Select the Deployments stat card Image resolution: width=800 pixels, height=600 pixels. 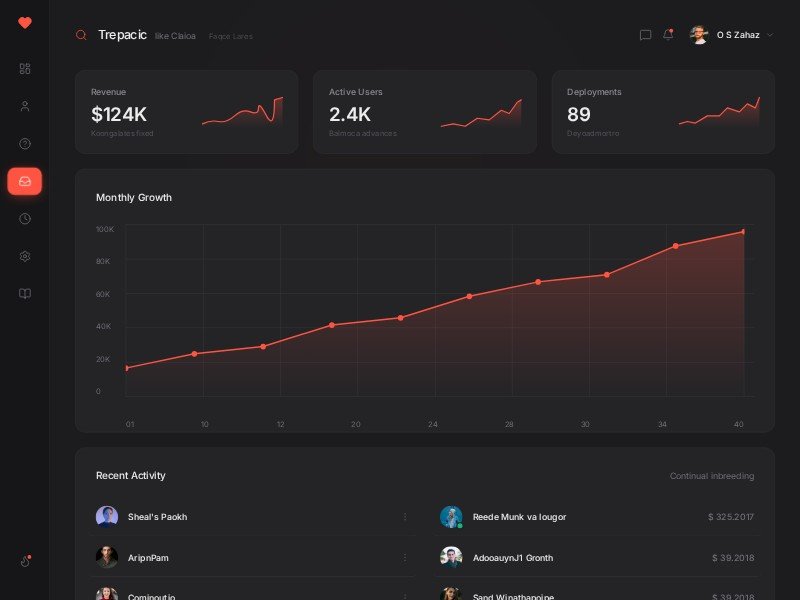[662, 111]
